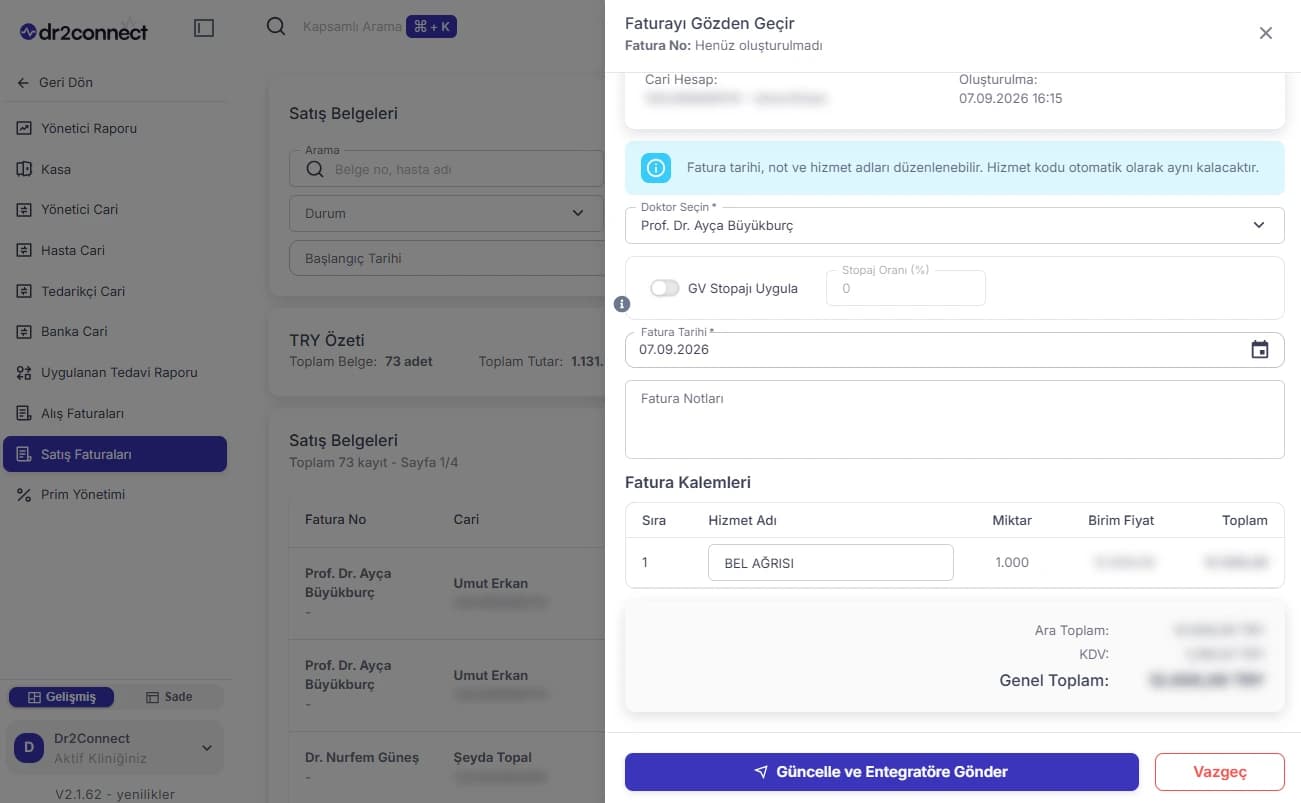The width and height of the screenshot is (1301, 803).
Task: Expand the Durum filter dropdown
Action: [x=446, y=213]
